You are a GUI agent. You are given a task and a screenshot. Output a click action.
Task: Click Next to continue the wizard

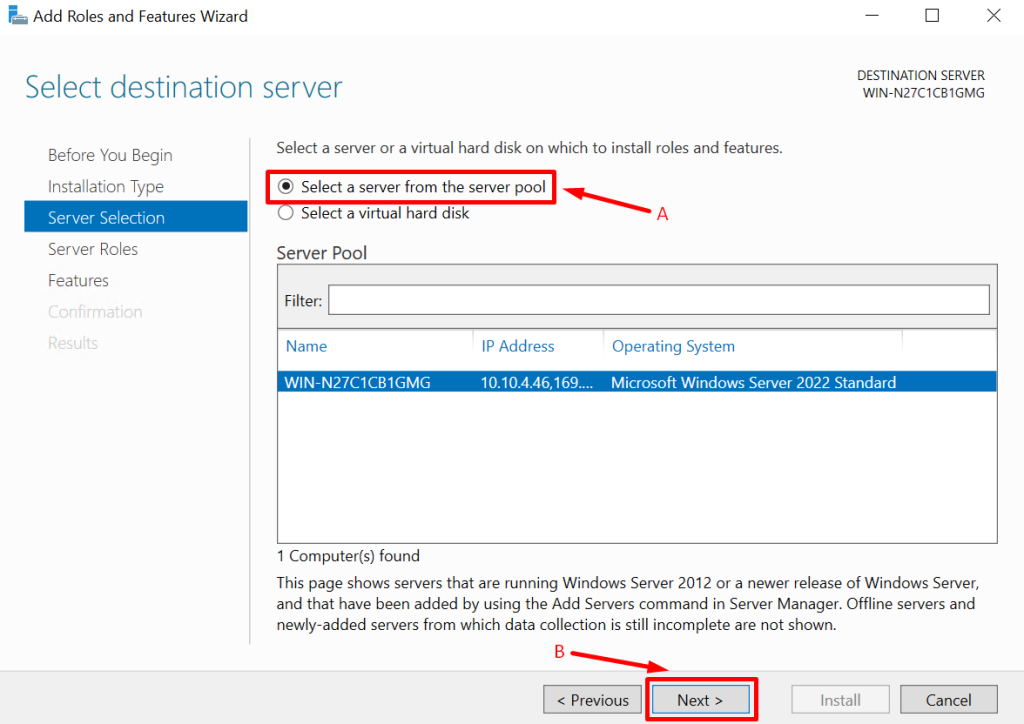pos(699,700)
